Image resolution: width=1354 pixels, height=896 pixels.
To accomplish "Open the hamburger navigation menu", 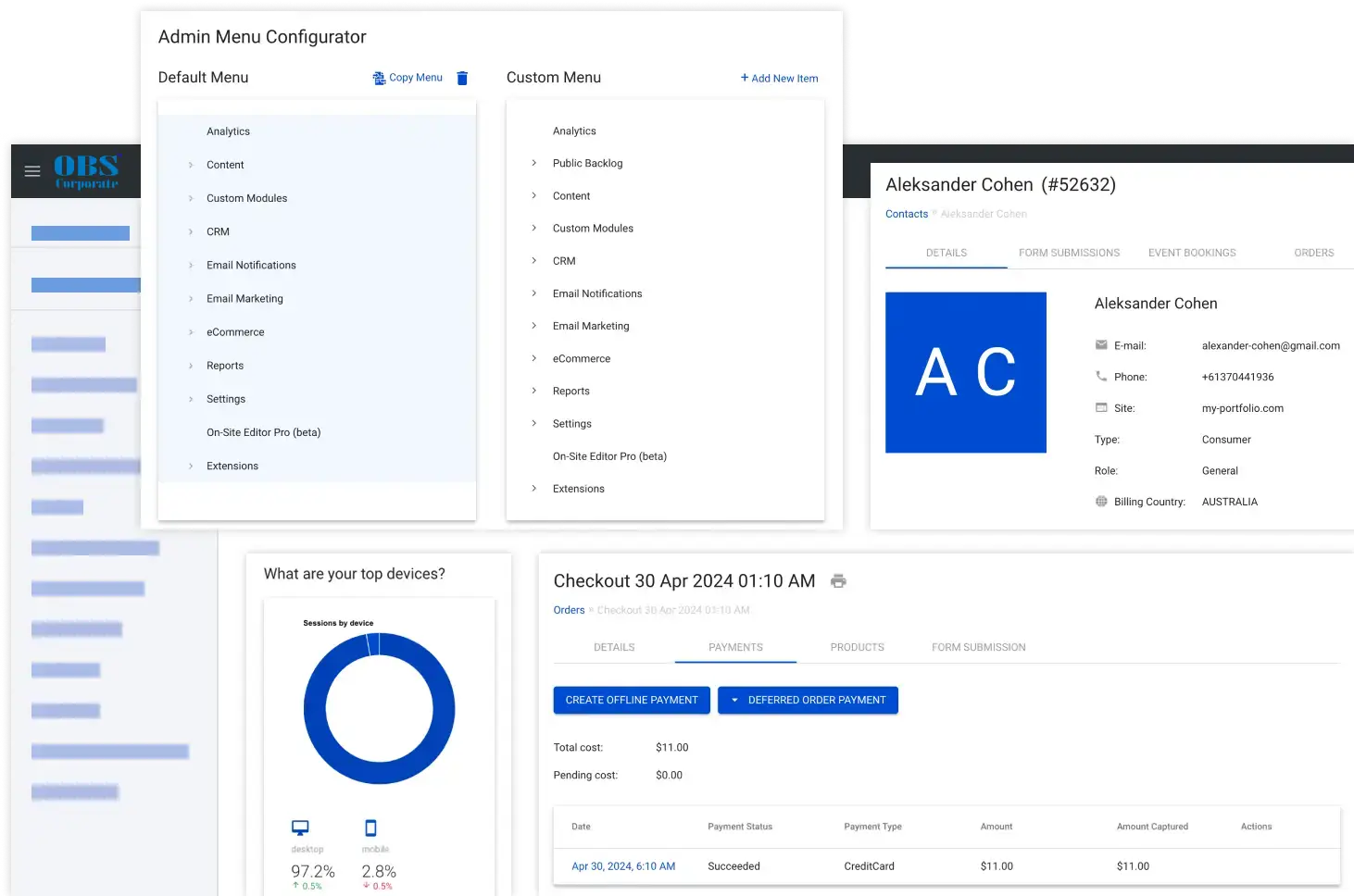I will tap(32, 171).
